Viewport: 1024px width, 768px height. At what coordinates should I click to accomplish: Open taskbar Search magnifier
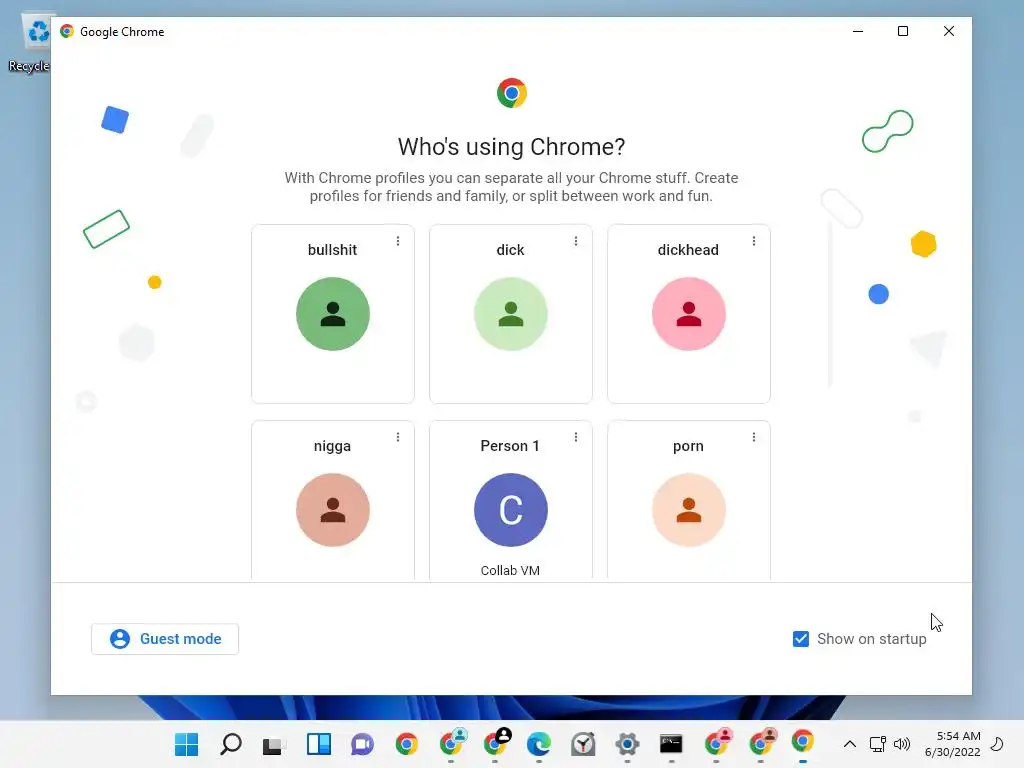point(231,744)
